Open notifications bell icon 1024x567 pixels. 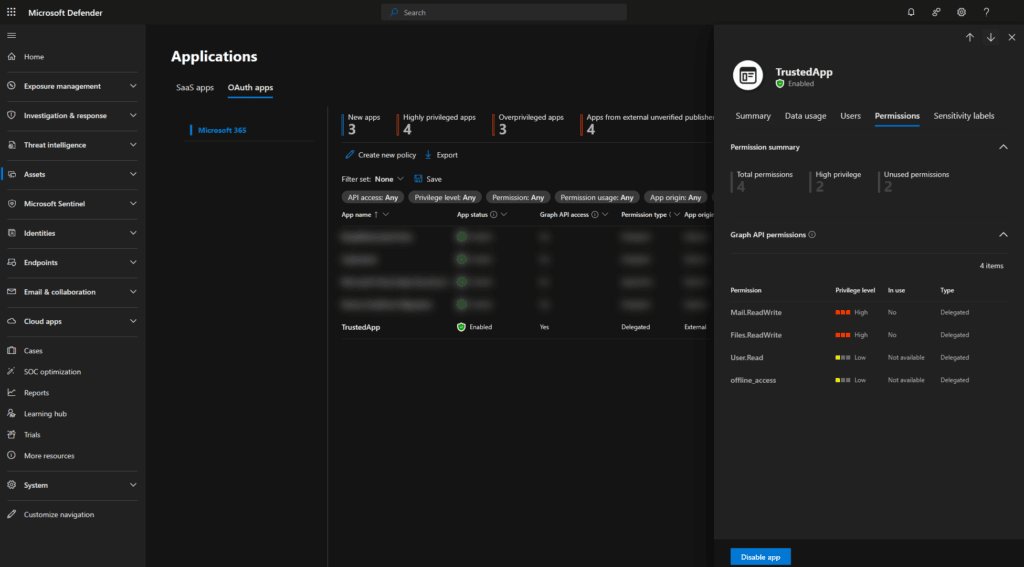coord(911,12)
